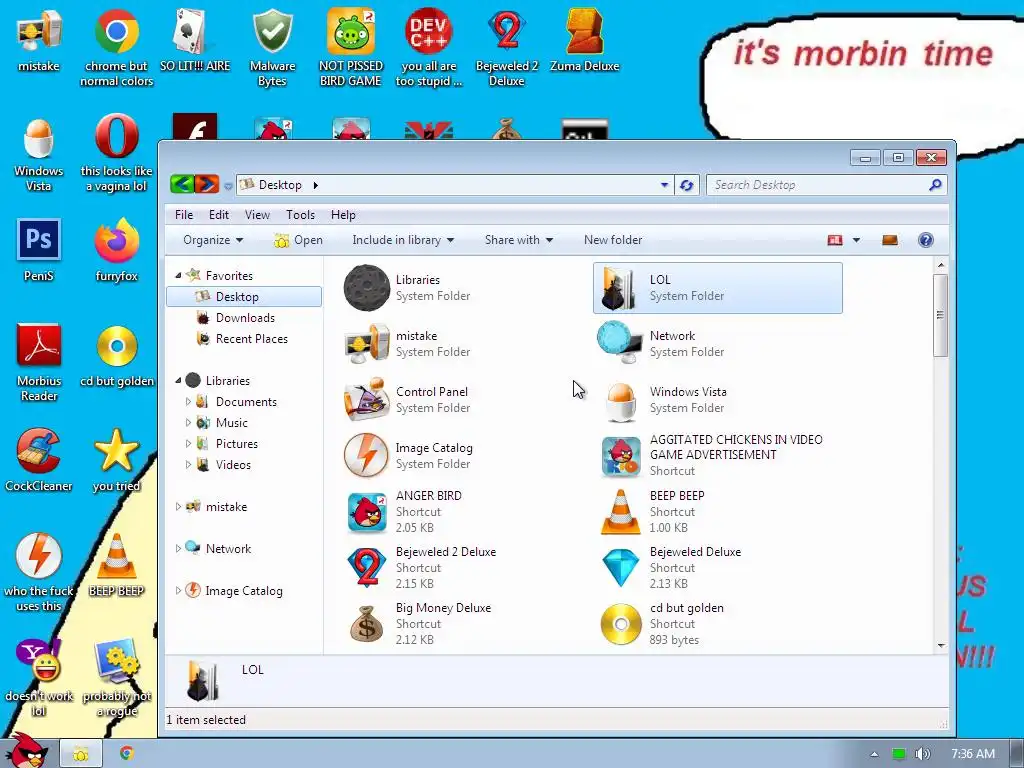Image resolution: width=1024 pixels, height=768 pixels.
Task: Select Recent Places in Favorites
Action: [x=251, y=339]
